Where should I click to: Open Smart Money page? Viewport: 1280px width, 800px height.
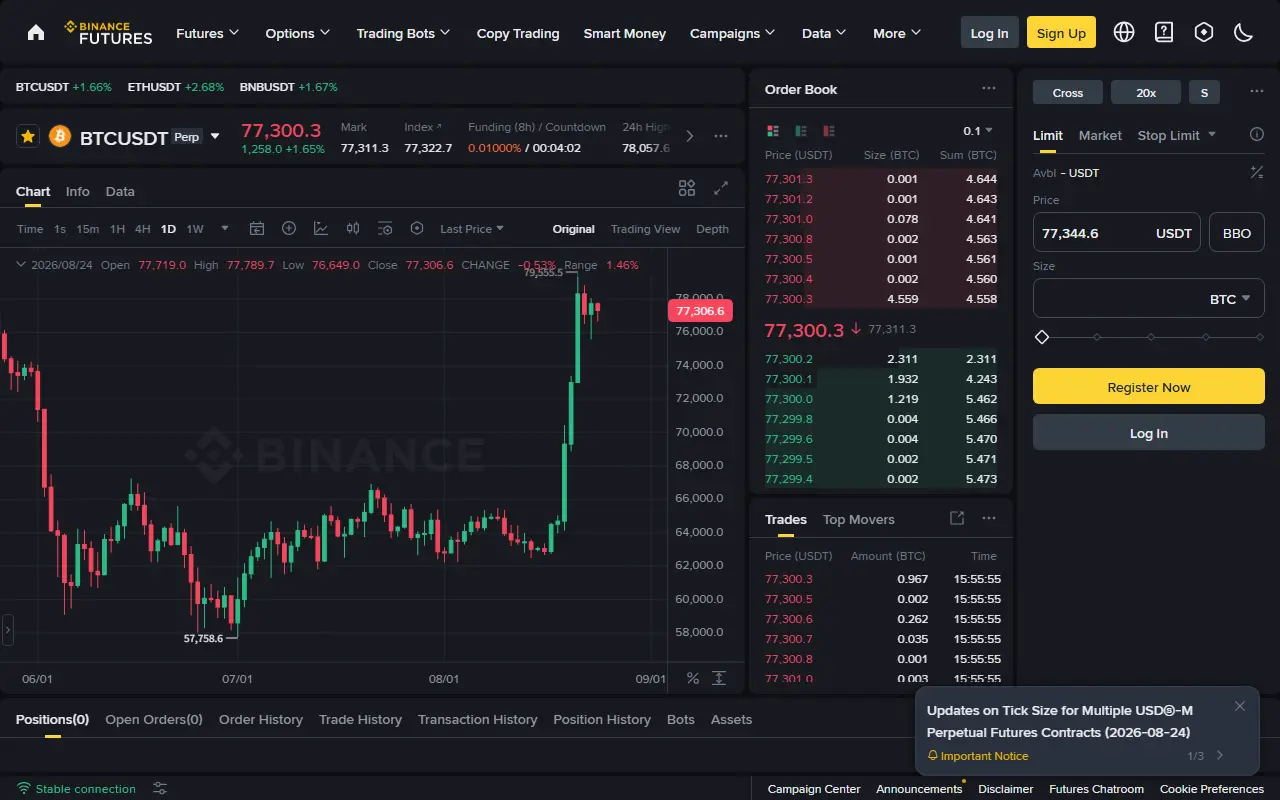(625, 33)
